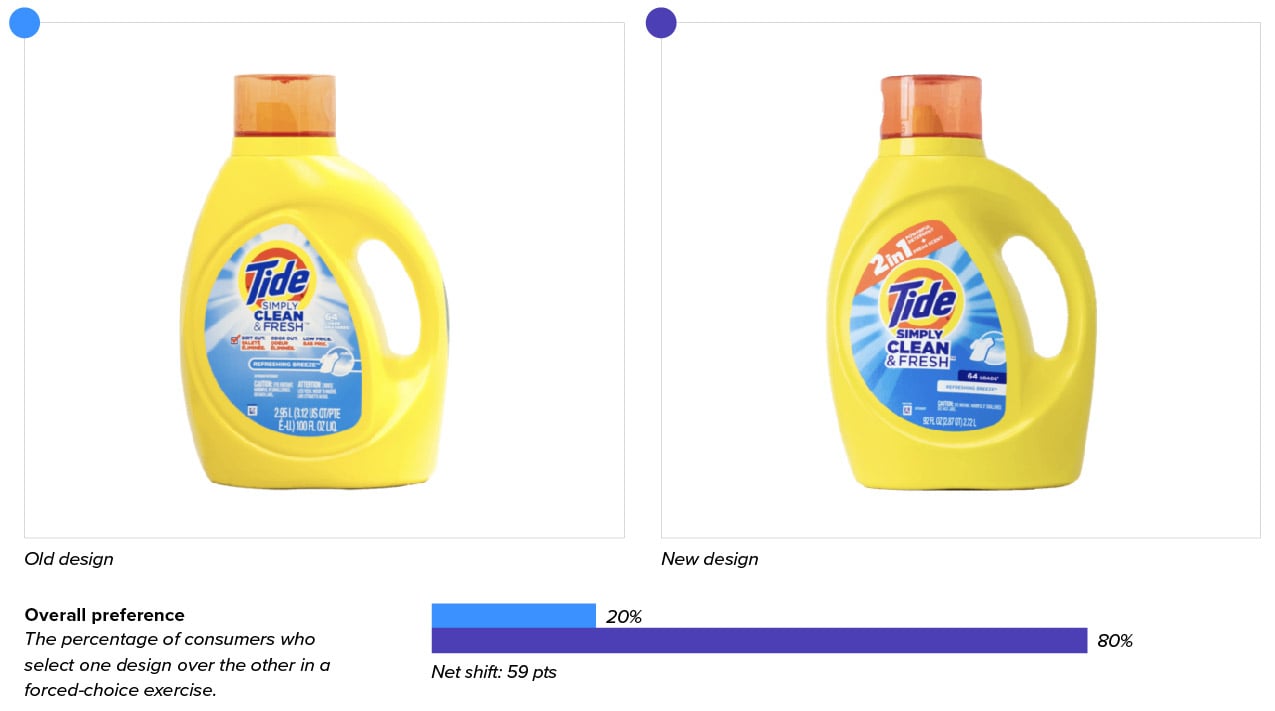Select the new design Tide bottle image
This screenshot has width=1275, height=711.
point(960,281)
